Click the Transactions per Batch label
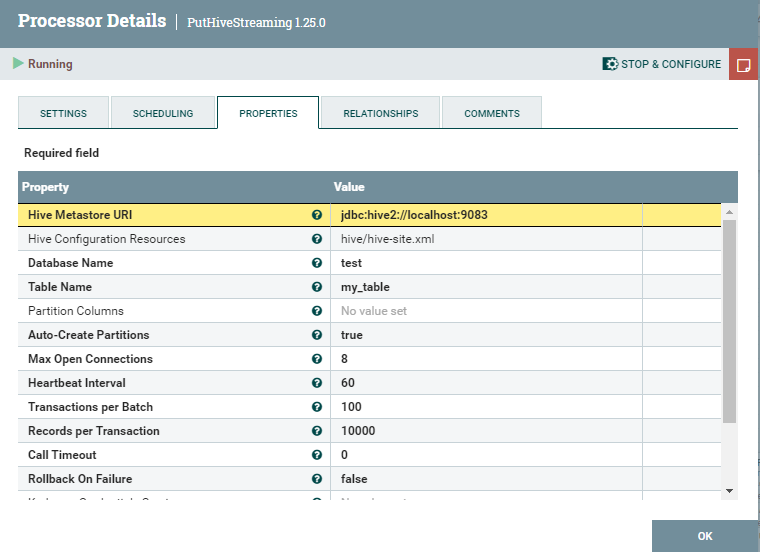 [90, 407]
